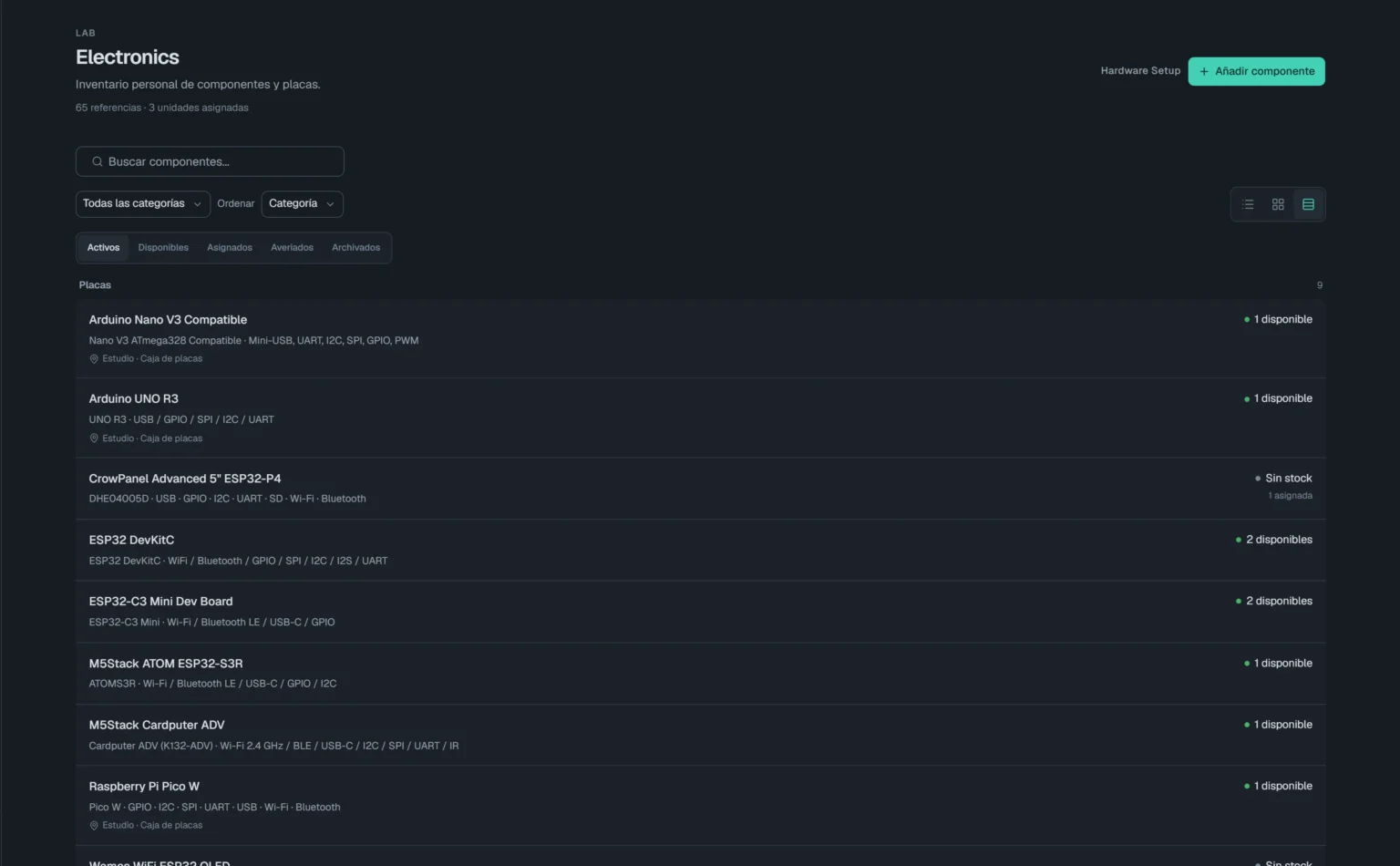This screenshot has height=866, width=1400.
Task: Click the Electronics page heading
Action: click(x=128, y=57)
